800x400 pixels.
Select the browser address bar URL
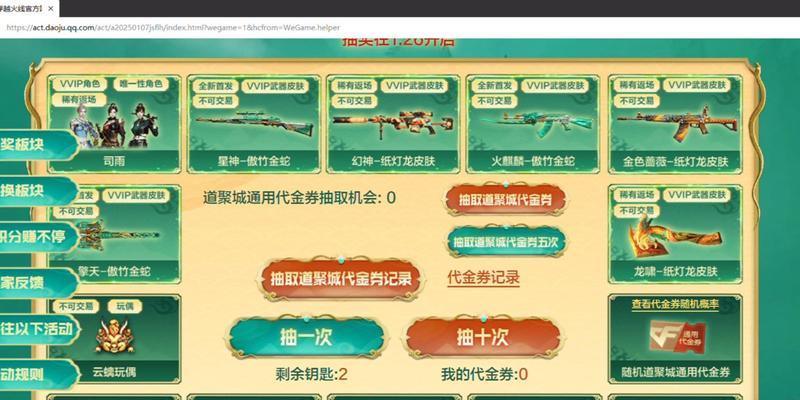click(x=173, y=28)
